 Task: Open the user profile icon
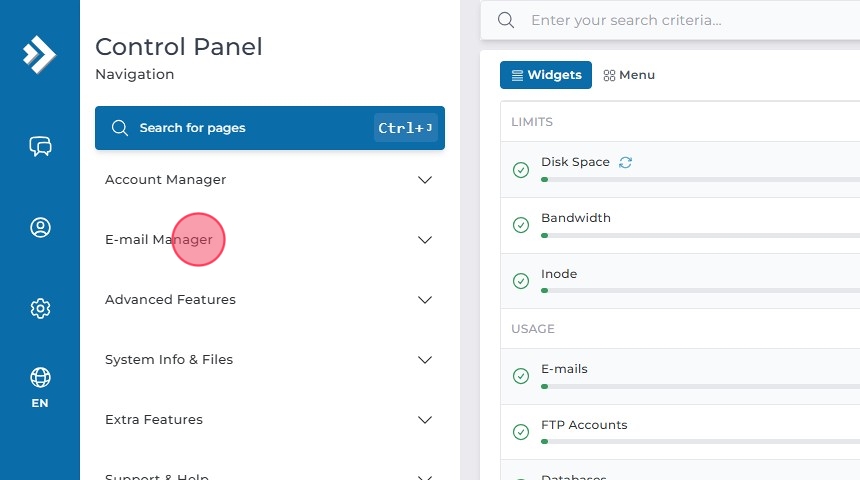click(x=40, y=228)
